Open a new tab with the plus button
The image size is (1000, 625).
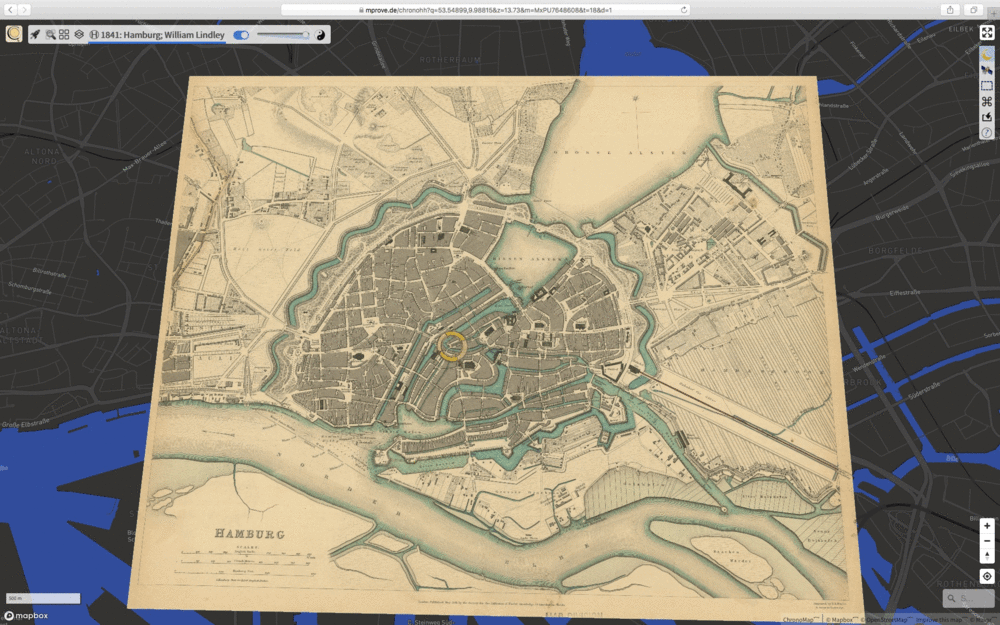[994, 11]
